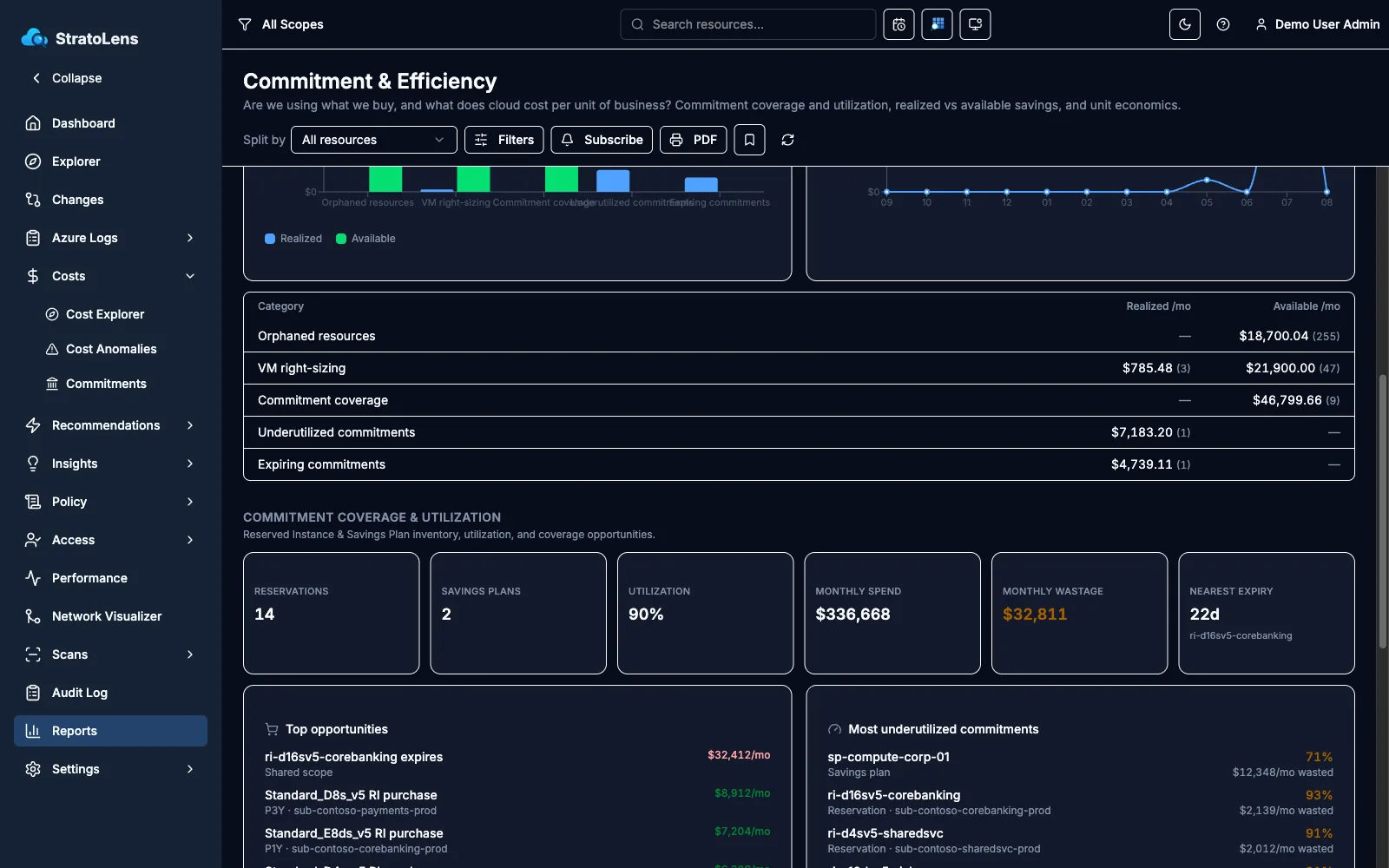
Task: Collapse the sidebar
Action: tap(67, 78)
